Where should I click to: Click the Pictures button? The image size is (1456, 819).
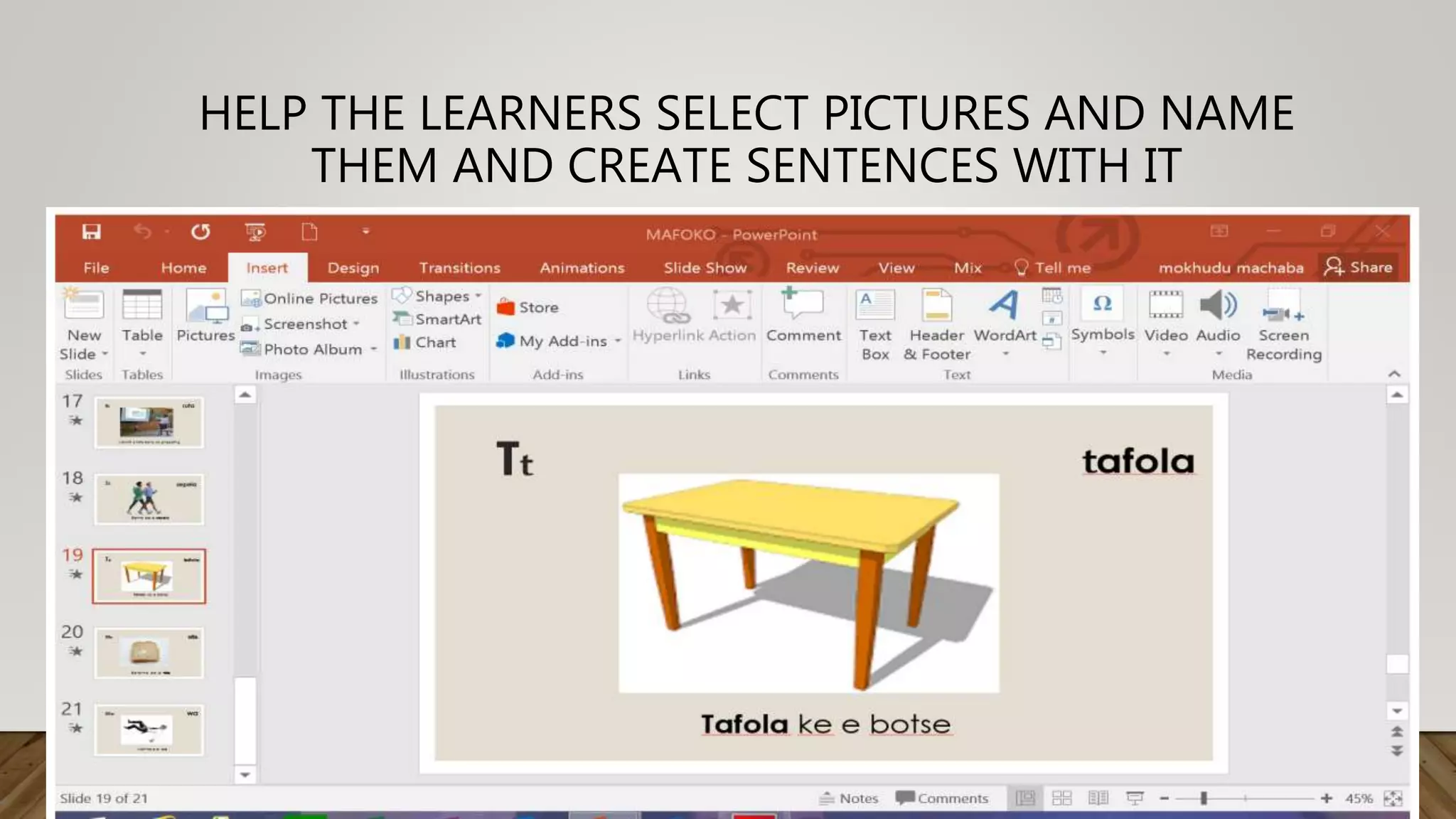(x=205, y=316)
